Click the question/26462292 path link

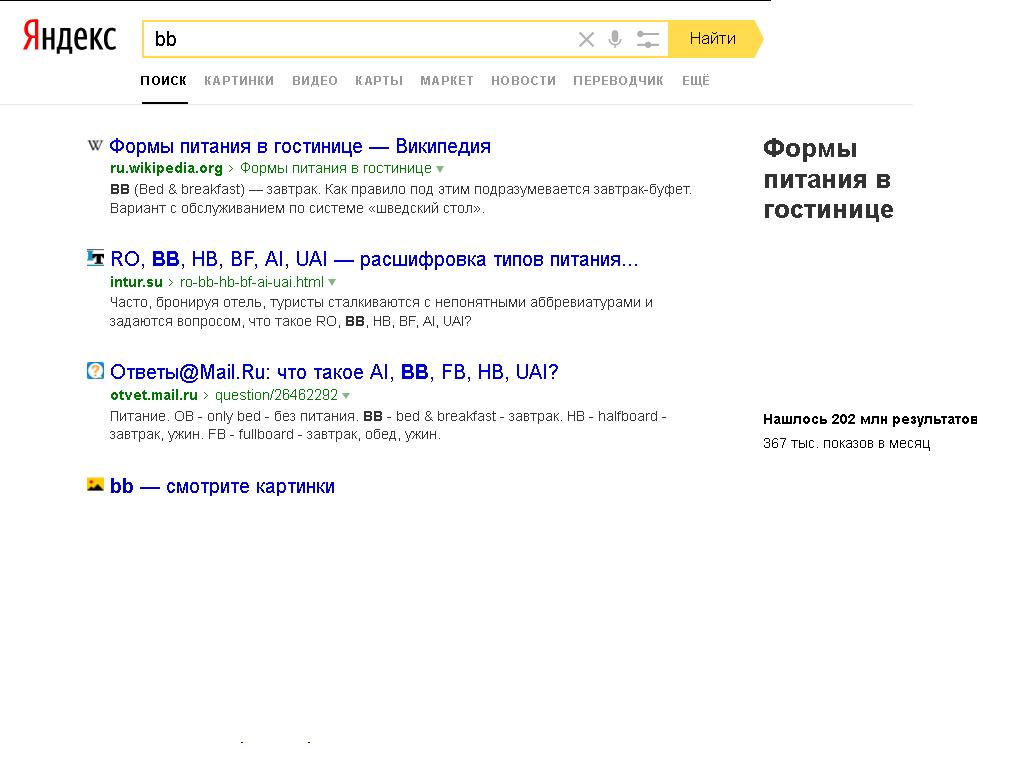point(276,395)
